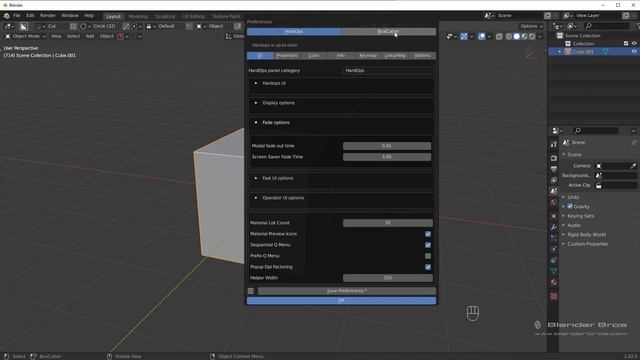
Task: Click the red HardOps icon in viewport header
Action: pyautogui.click(x=120, y=36)
